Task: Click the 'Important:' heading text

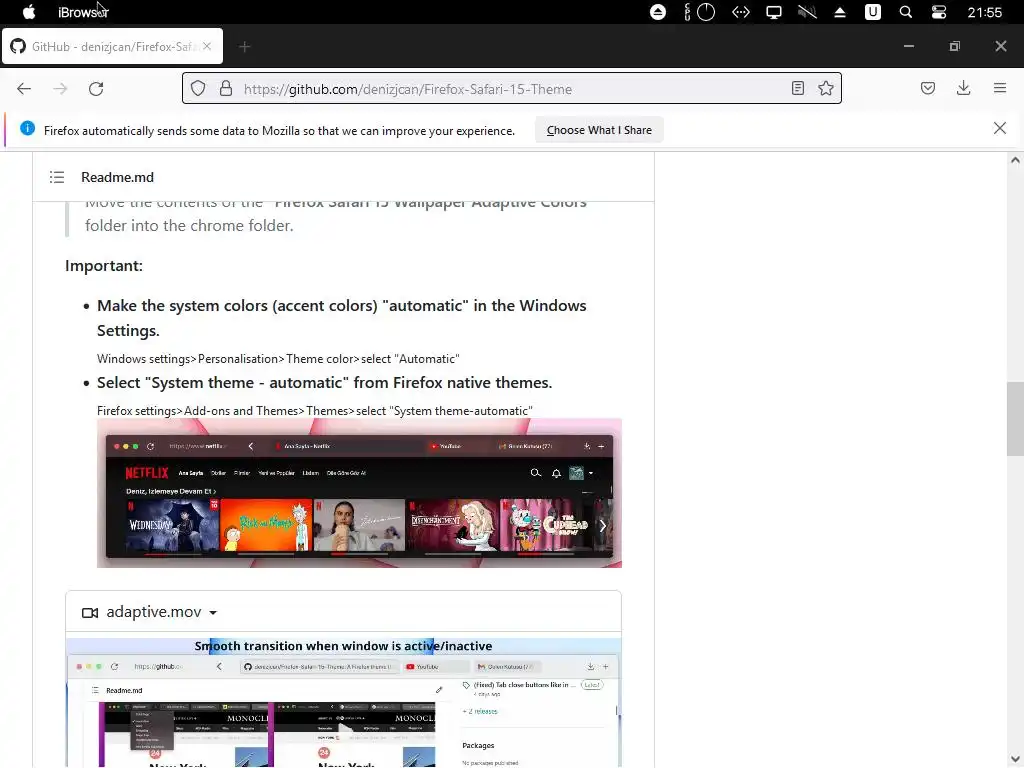Action: [104, 266]
